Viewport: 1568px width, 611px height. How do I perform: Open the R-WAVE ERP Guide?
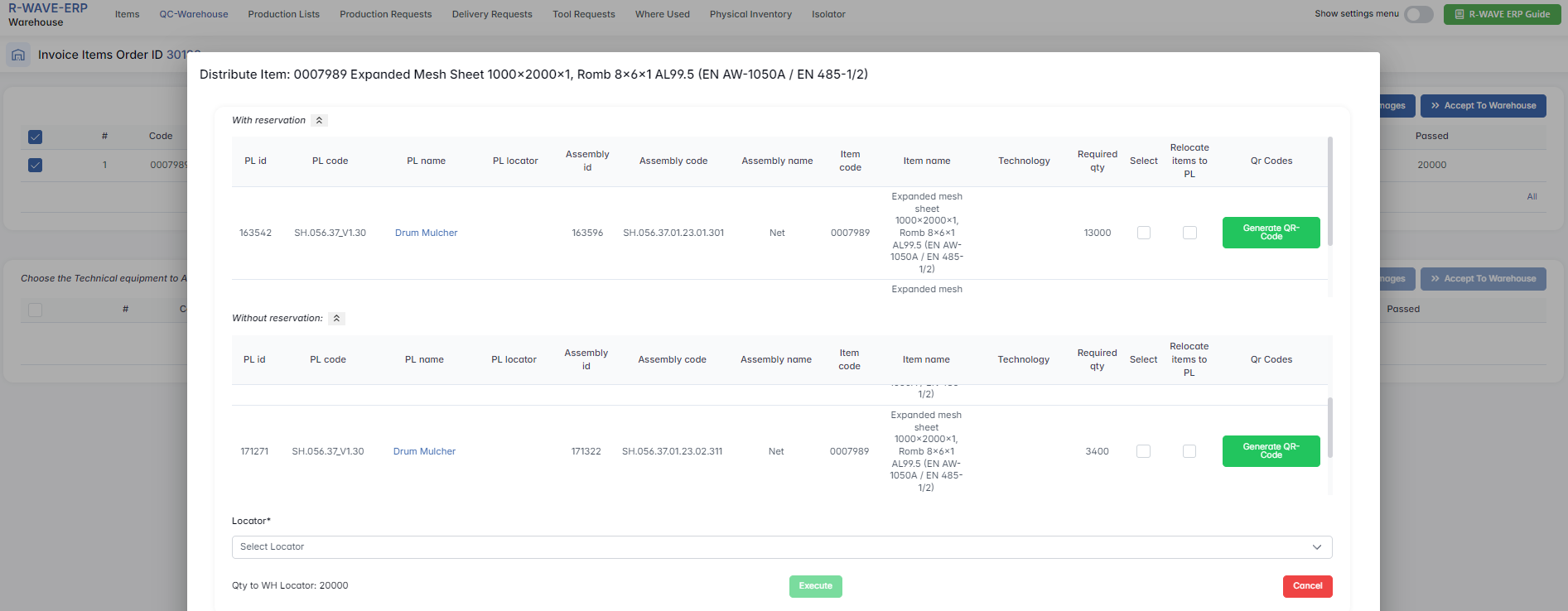click(x=1502, y=14)
